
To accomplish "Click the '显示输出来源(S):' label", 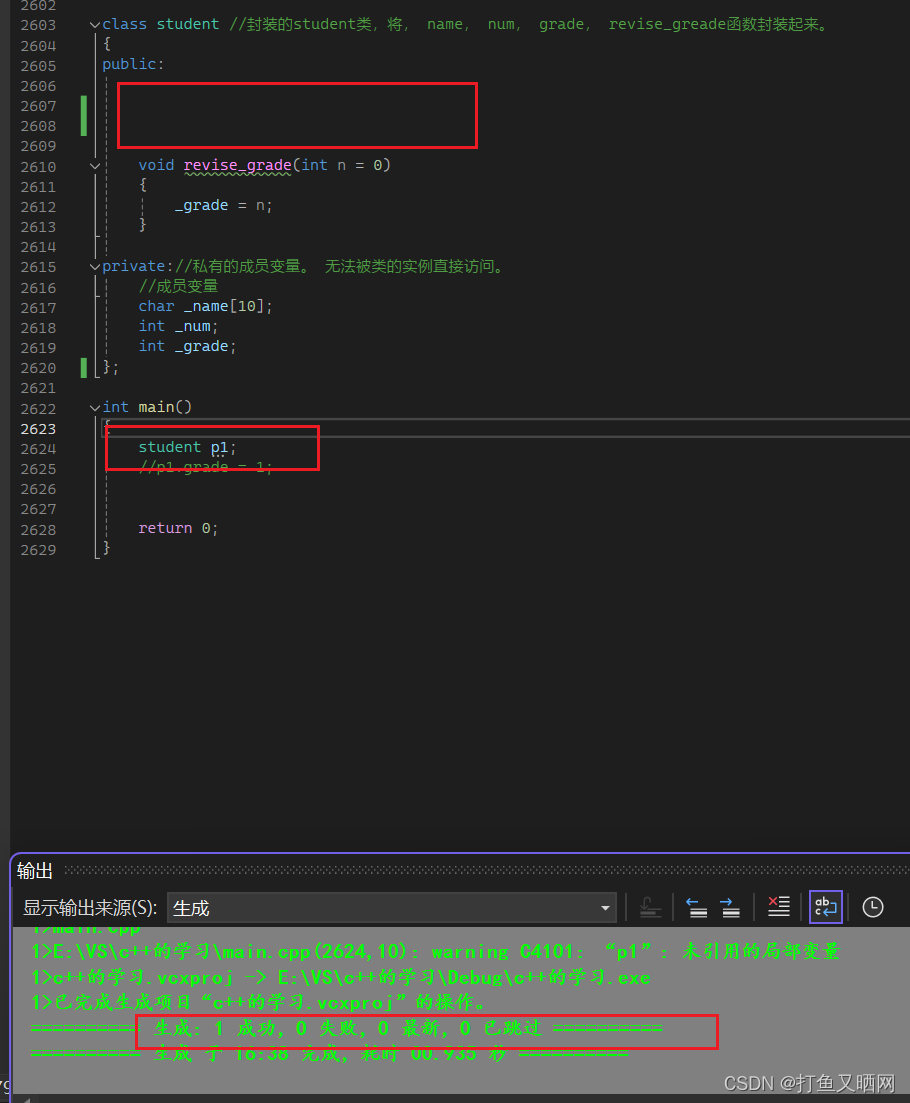I will [90, 908].
